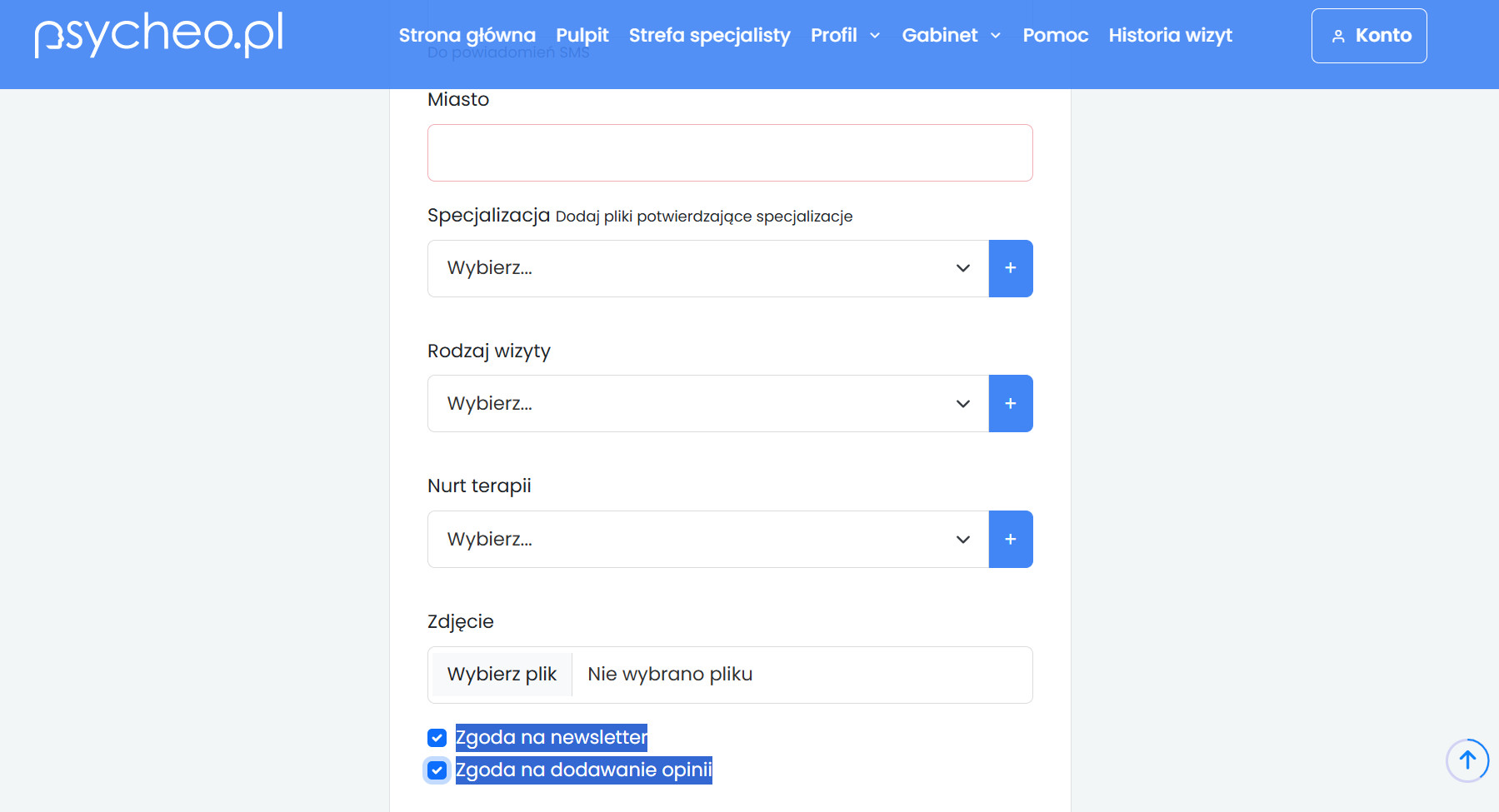Open the Gabinet navigation menu

951,35
